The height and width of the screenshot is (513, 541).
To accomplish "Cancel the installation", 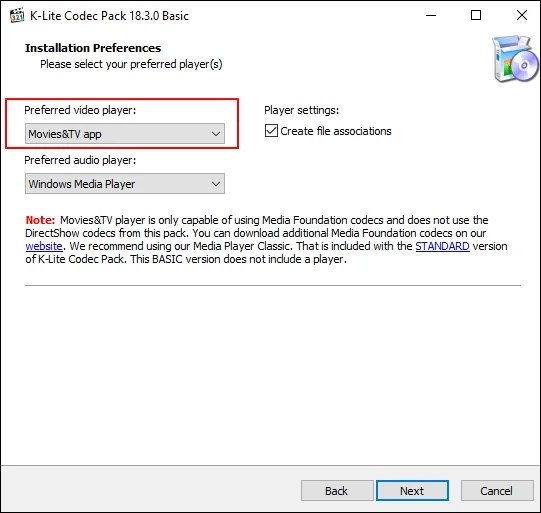I will tap(497, 491).
